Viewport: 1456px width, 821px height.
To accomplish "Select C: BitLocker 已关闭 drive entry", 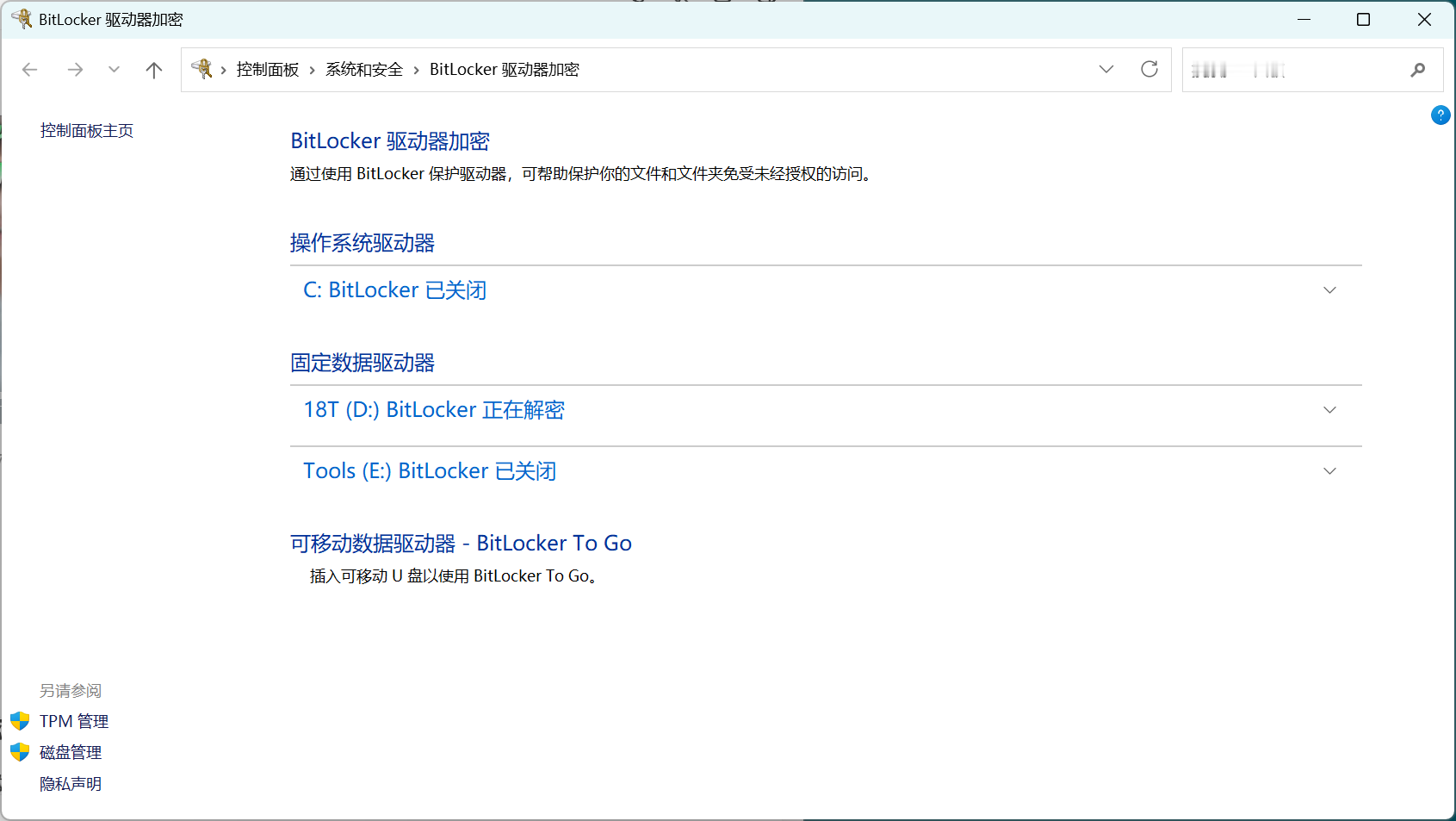I will point(395,290).
